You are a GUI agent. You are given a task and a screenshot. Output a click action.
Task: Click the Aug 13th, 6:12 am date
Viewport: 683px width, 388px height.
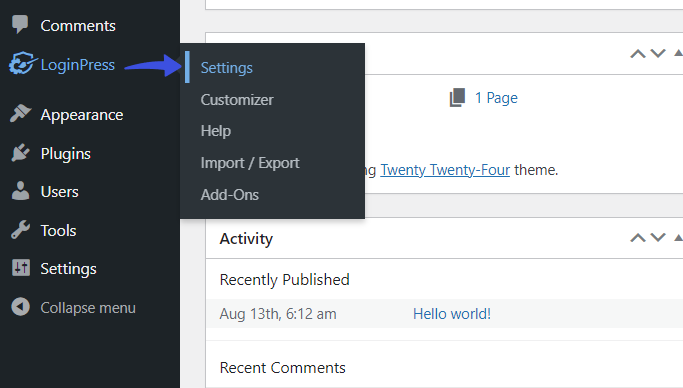click(278, 314)
